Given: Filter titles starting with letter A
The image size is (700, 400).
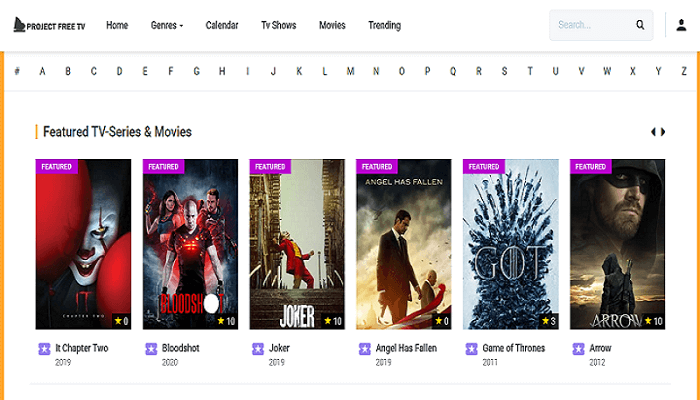Looking at the screenshot, I should pyautogui.click(x=42, y=71).
